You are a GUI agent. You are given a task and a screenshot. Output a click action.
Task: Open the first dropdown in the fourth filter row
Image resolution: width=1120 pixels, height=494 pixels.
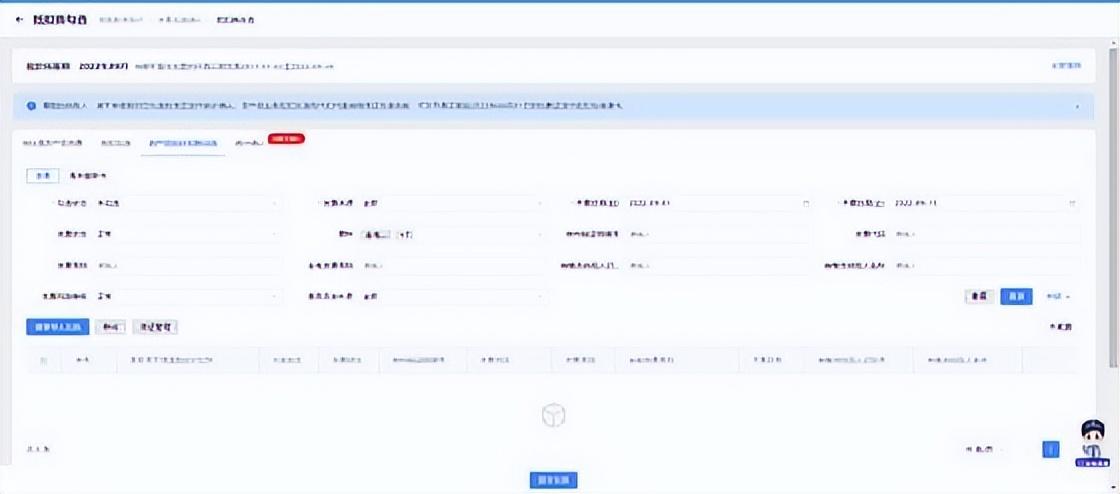(x=187, y=296)
